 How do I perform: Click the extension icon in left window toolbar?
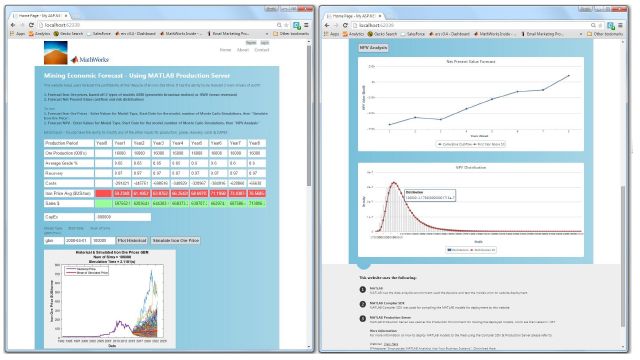(x=297, y=25)
